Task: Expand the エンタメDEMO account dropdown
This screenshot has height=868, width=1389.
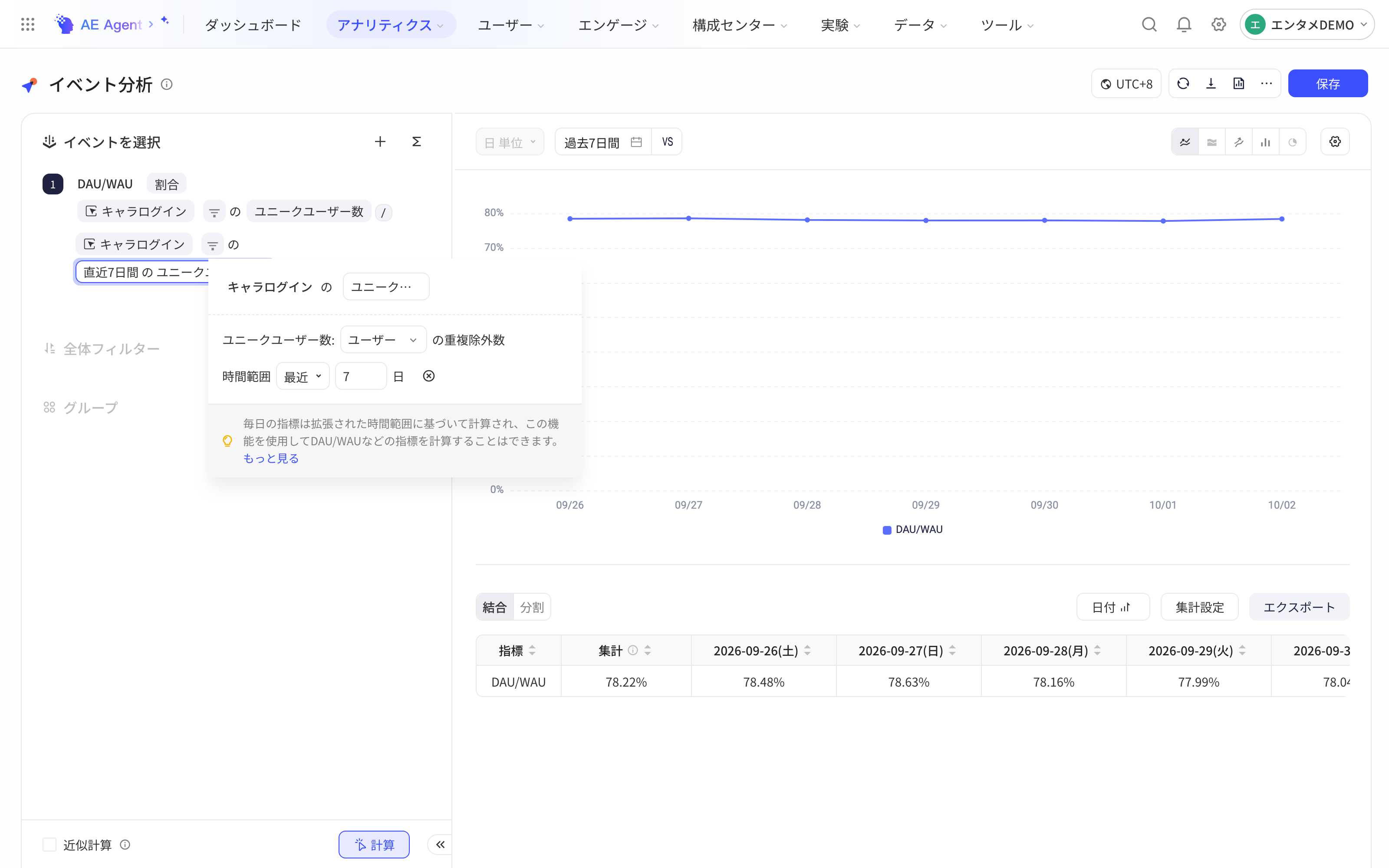Action: pos(1307,25)
